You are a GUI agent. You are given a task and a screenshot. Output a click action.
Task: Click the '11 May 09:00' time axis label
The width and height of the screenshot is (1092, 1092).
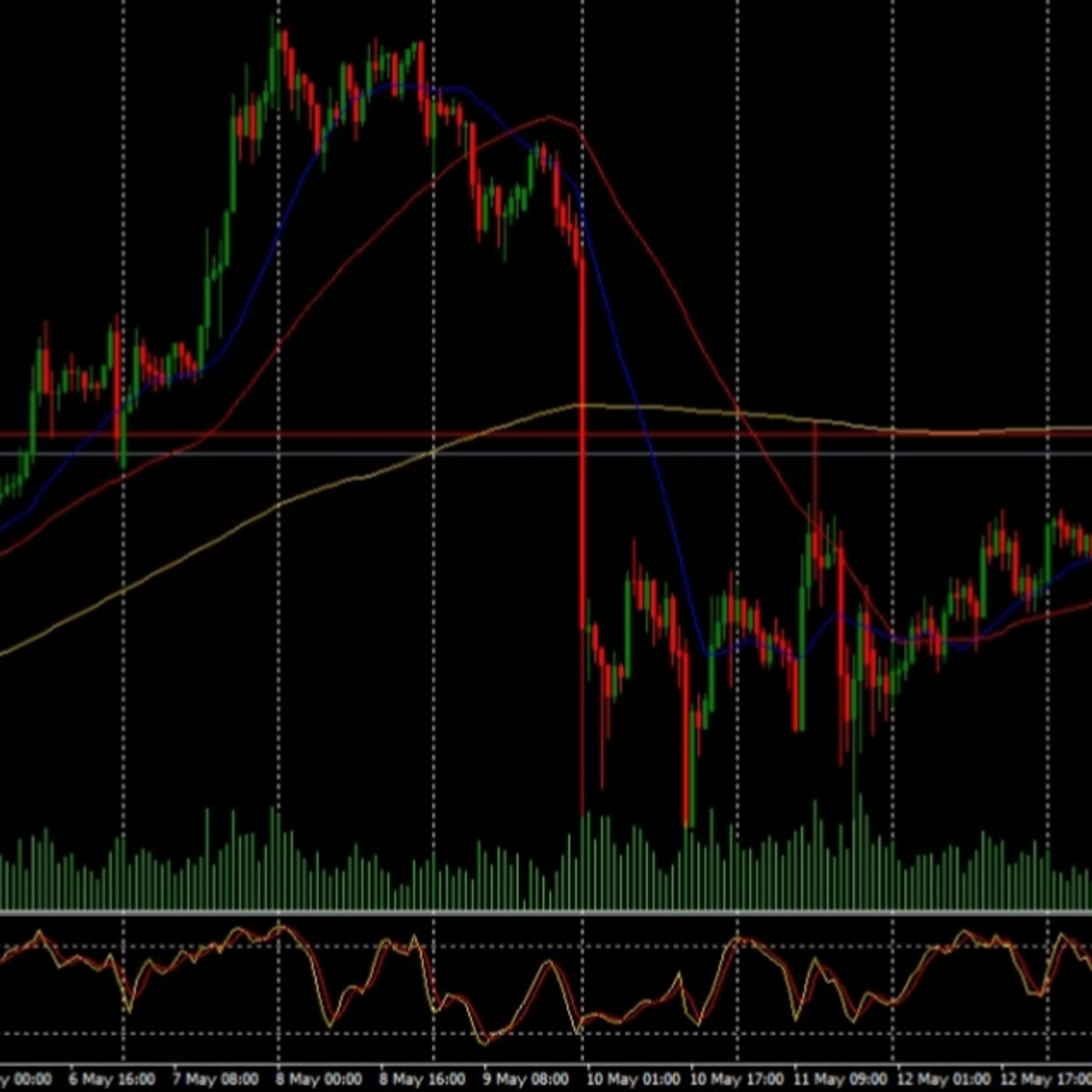[x=840, y=1079]
